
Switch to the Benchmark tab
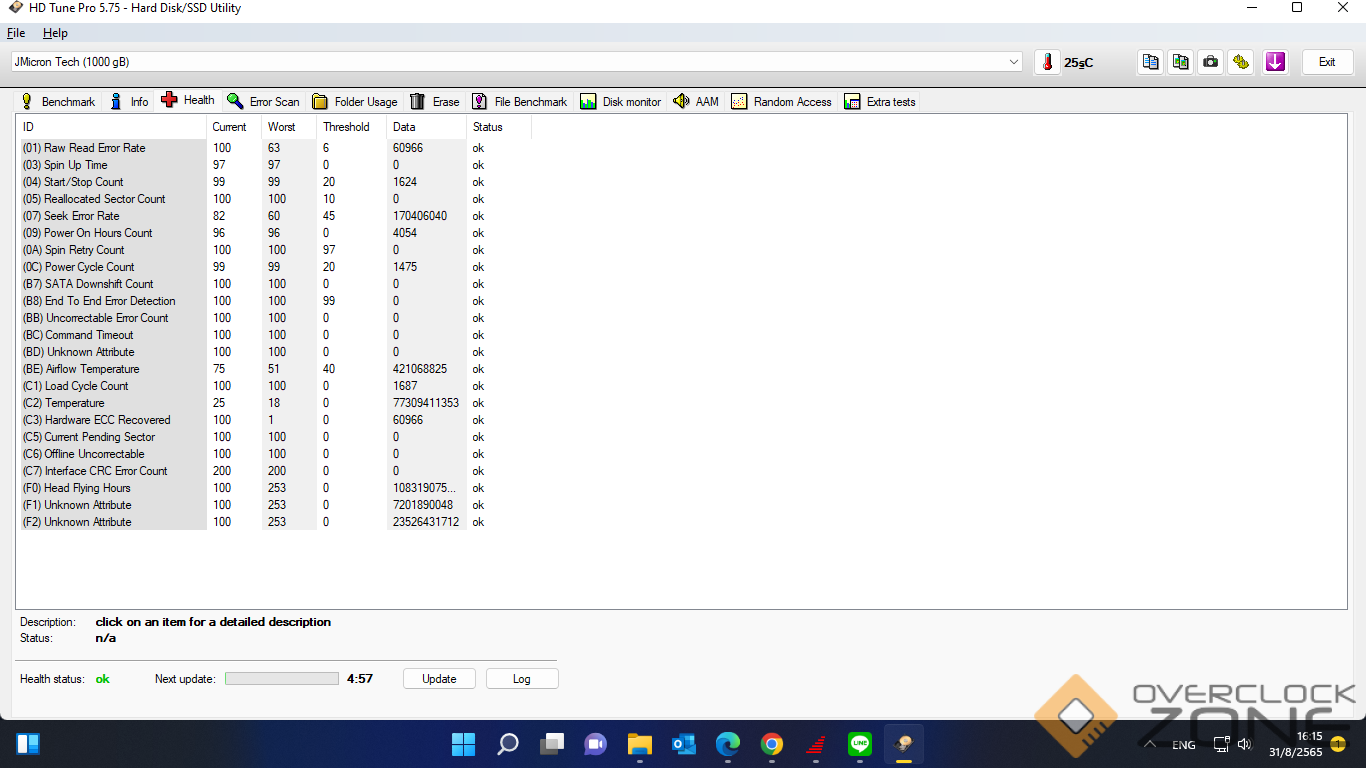click(58, 102)
